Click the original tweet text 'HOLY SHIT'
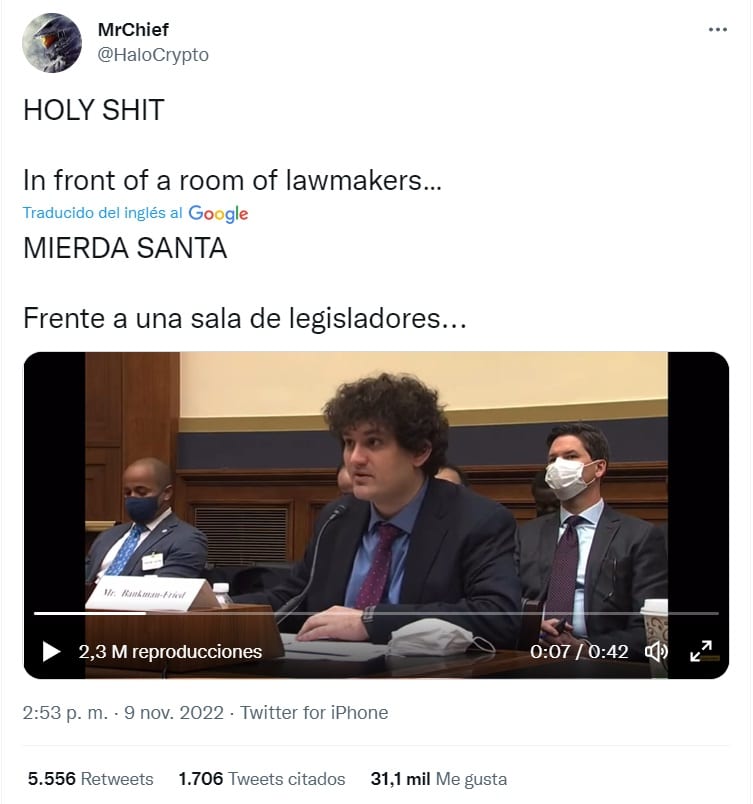The width and height of the screenshot is (753, 804). 94,110
